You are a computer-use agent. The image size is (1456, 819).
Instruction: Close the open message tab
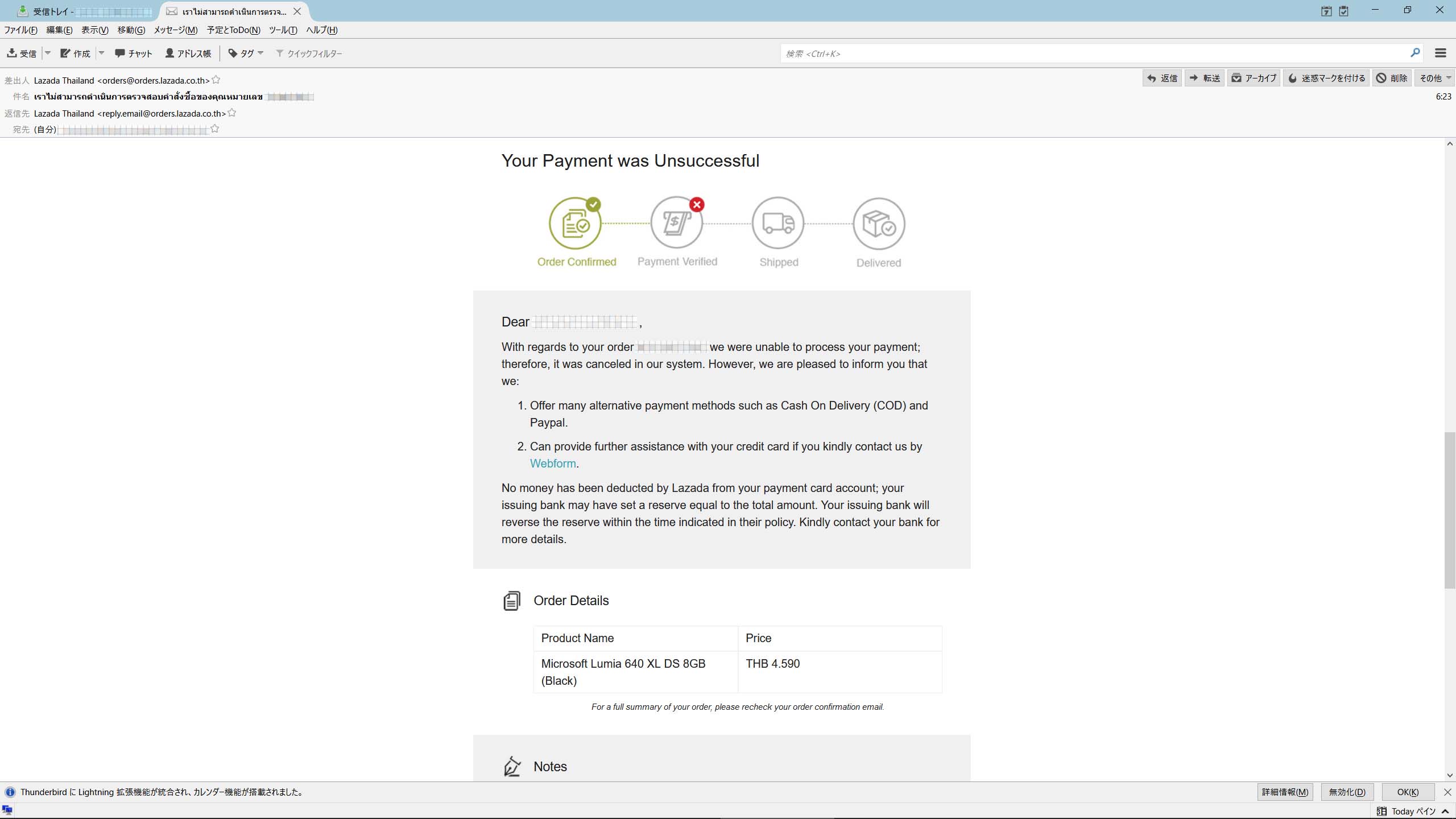click(x=297, y=11)
